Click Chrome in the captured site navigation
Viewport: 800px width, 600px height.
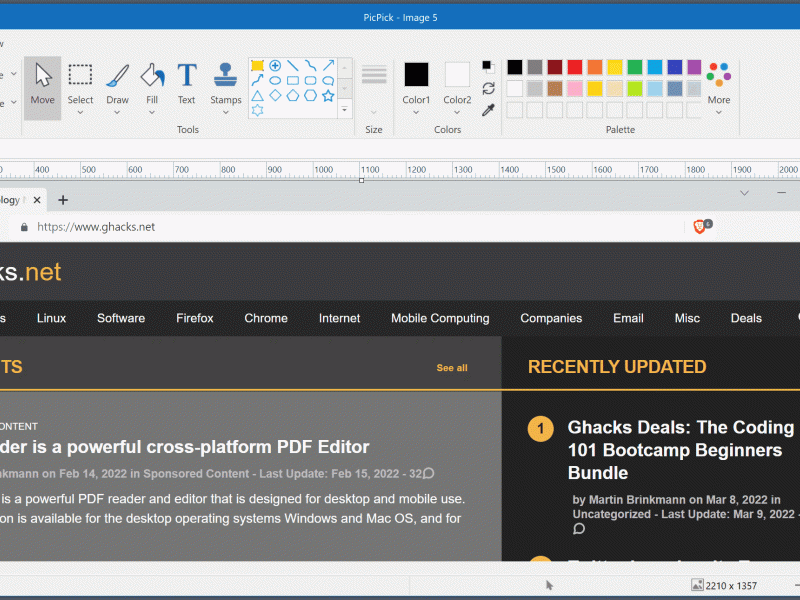(x=266, y=318)
